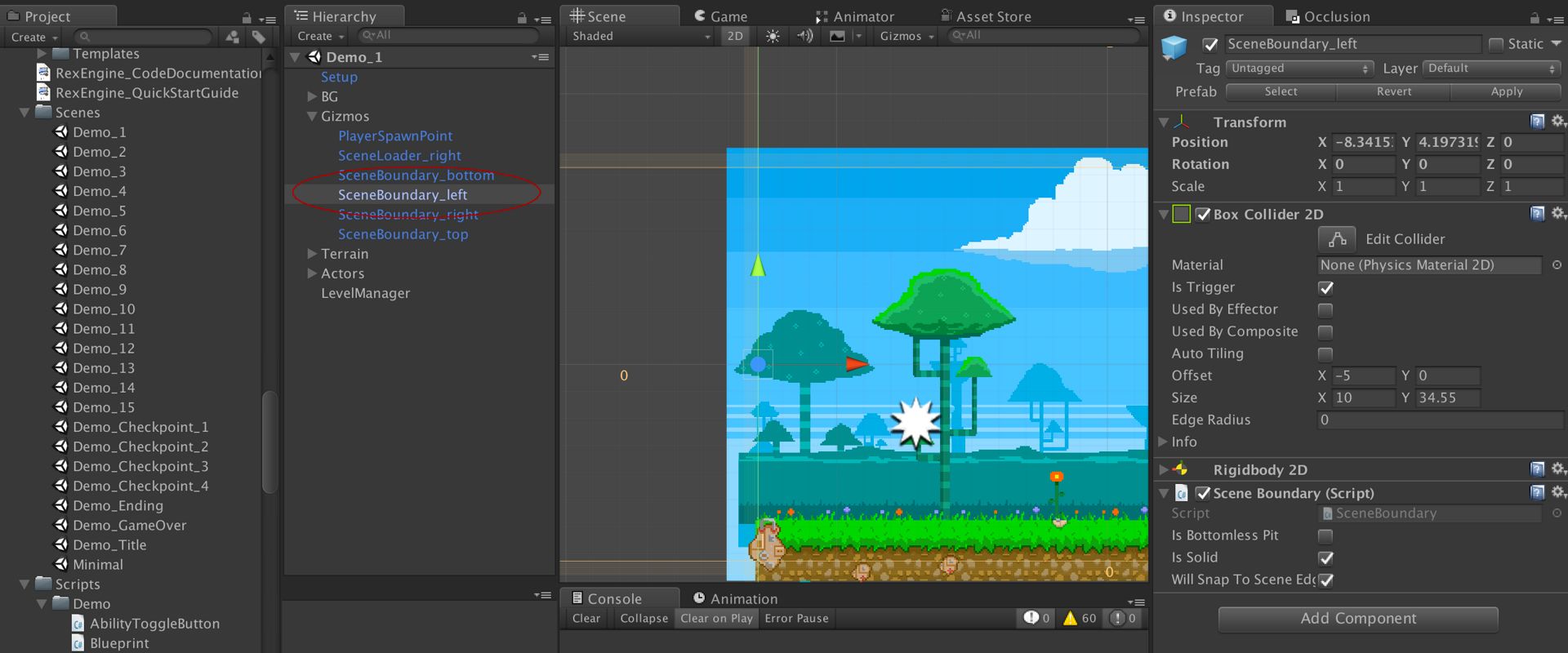Click the Edit Collider icon button

coord(1337,239)
